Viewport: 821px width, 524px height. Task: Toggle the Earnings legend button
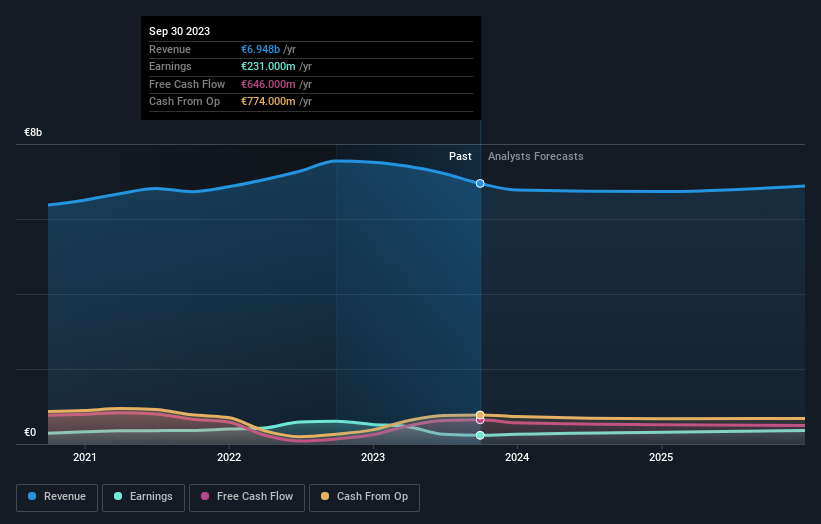tap(143, 497)
